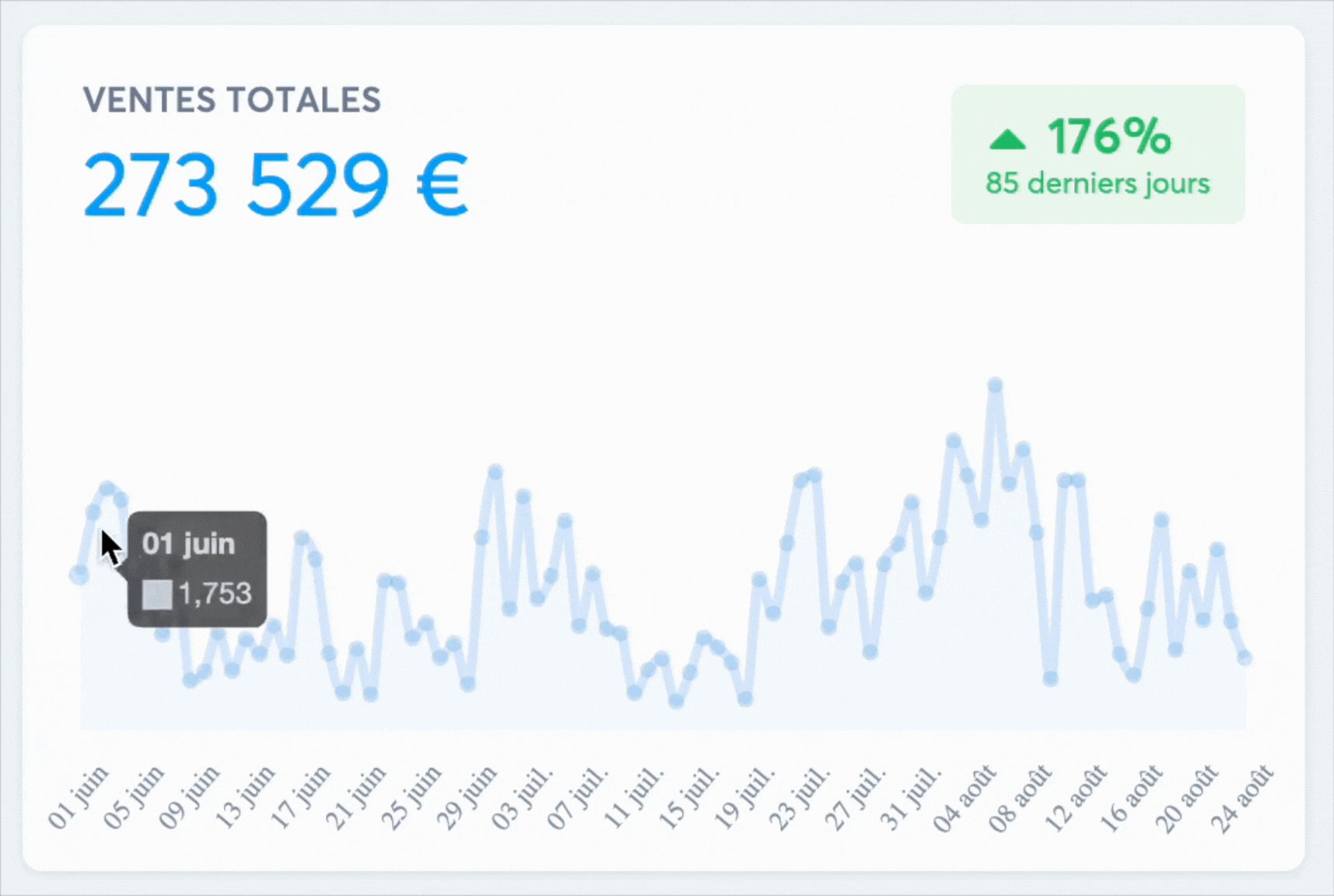Click the "17 juin" x-axis label

300,798
